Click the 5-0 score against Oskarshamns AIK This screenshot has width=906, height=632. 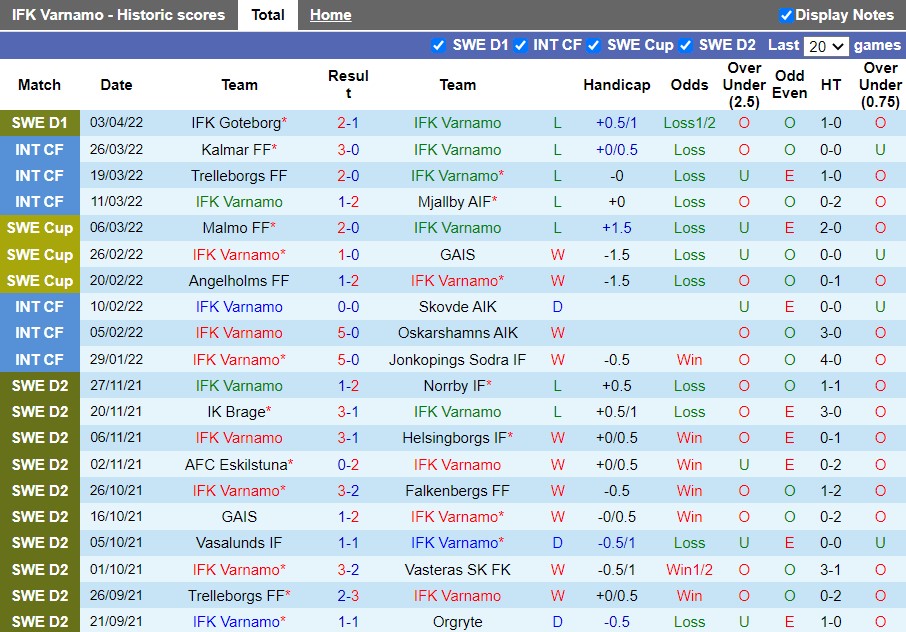click(x=348, y=333)
